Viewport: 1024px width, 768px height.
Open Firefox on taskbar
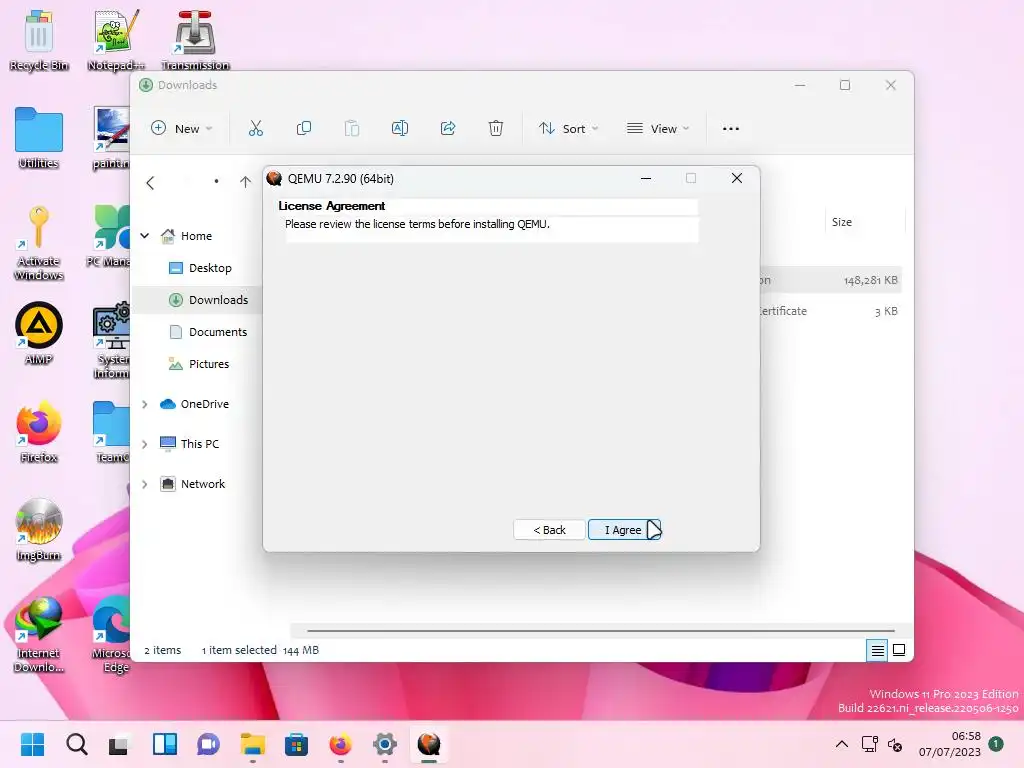[340, 744]
